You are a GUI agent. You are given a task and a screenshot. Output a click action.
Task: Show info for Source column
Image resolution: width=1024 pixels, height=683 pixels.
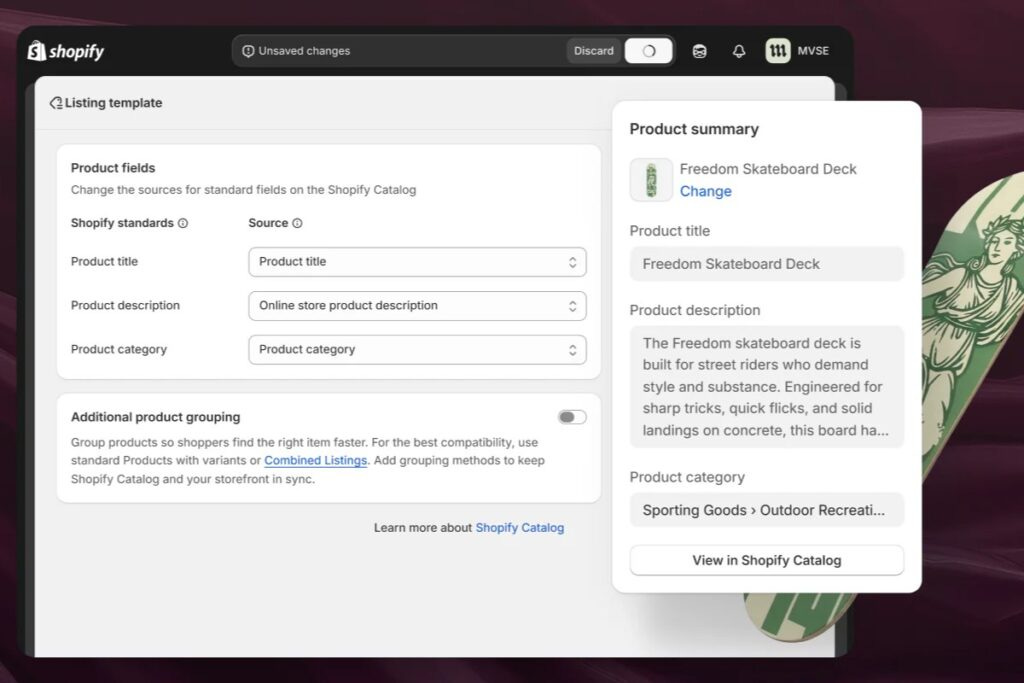pyautogui.click(x=297, y=223)
